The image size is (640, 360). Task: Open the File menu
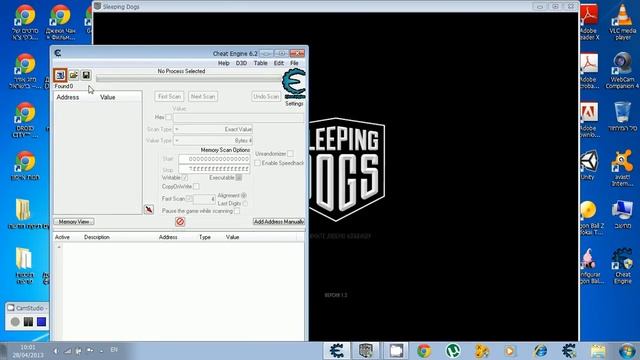[294, 63]
